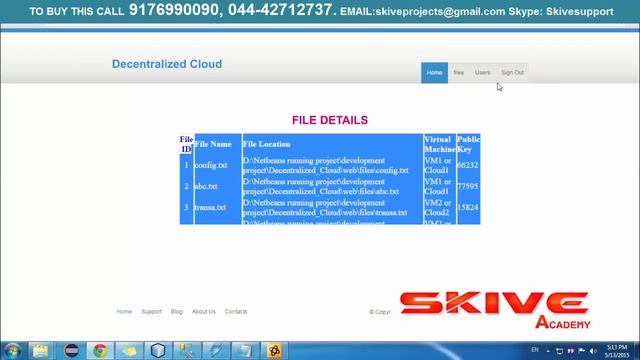The height and width of the screenshot is (360, 640).
Task: Open the orange atom-shaped taskbar icon
Action: pyautogui.click(x=274, y=351)
